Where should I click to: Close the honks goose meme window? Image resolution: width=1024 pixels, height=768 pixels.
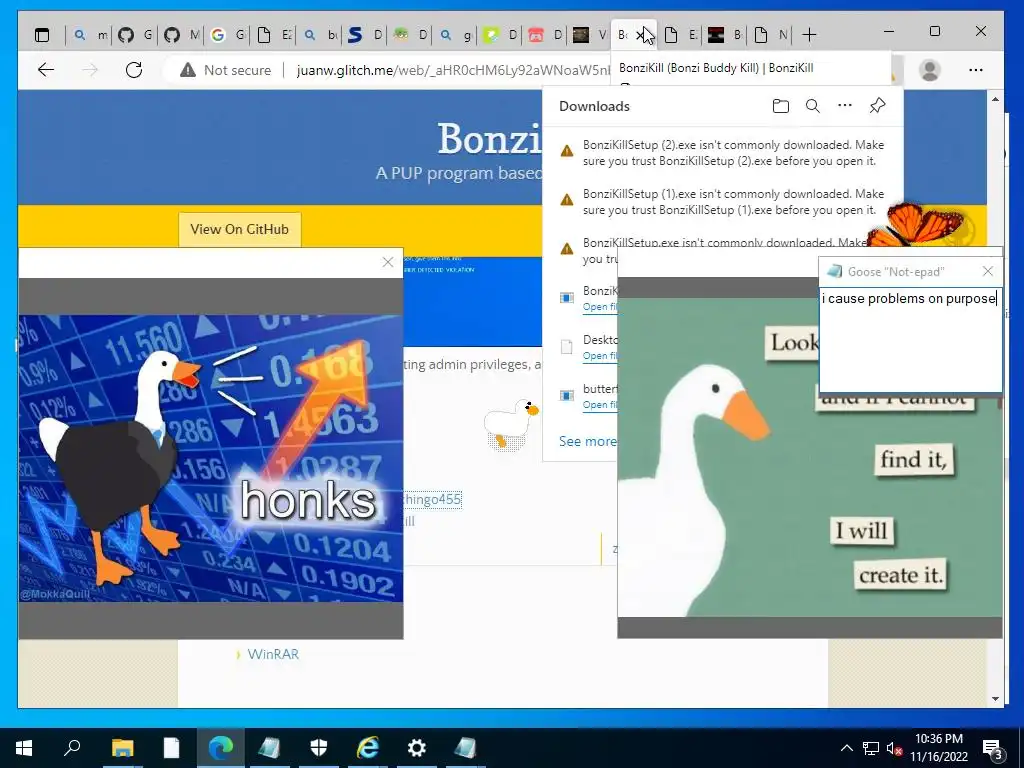pos(388,263)
